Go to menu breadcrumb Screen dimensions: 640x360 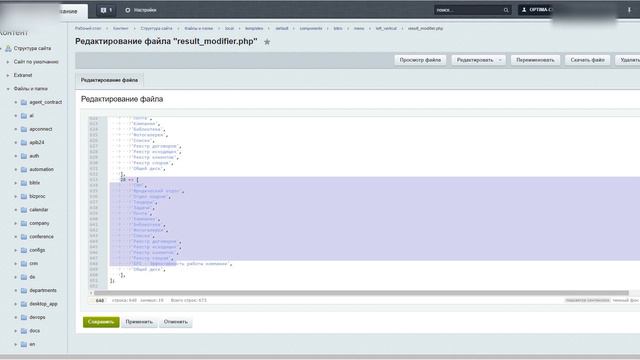359,29
